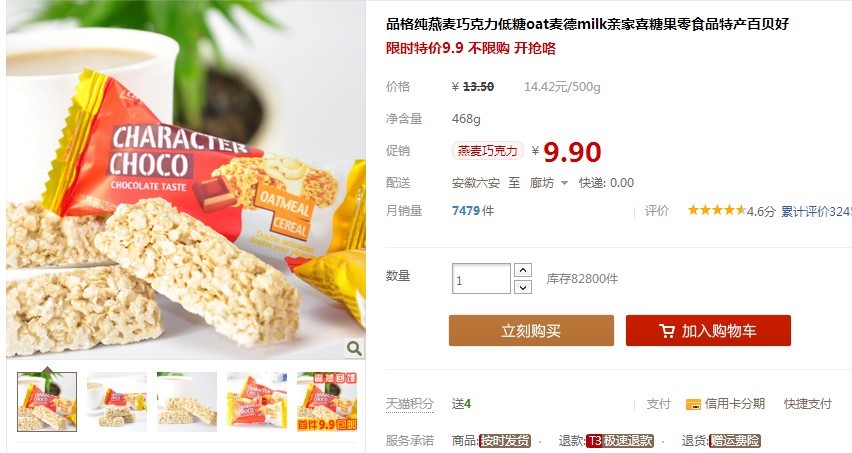Click the T3 fast refund badge
This screenshot has width=852, height=453.
620,441
